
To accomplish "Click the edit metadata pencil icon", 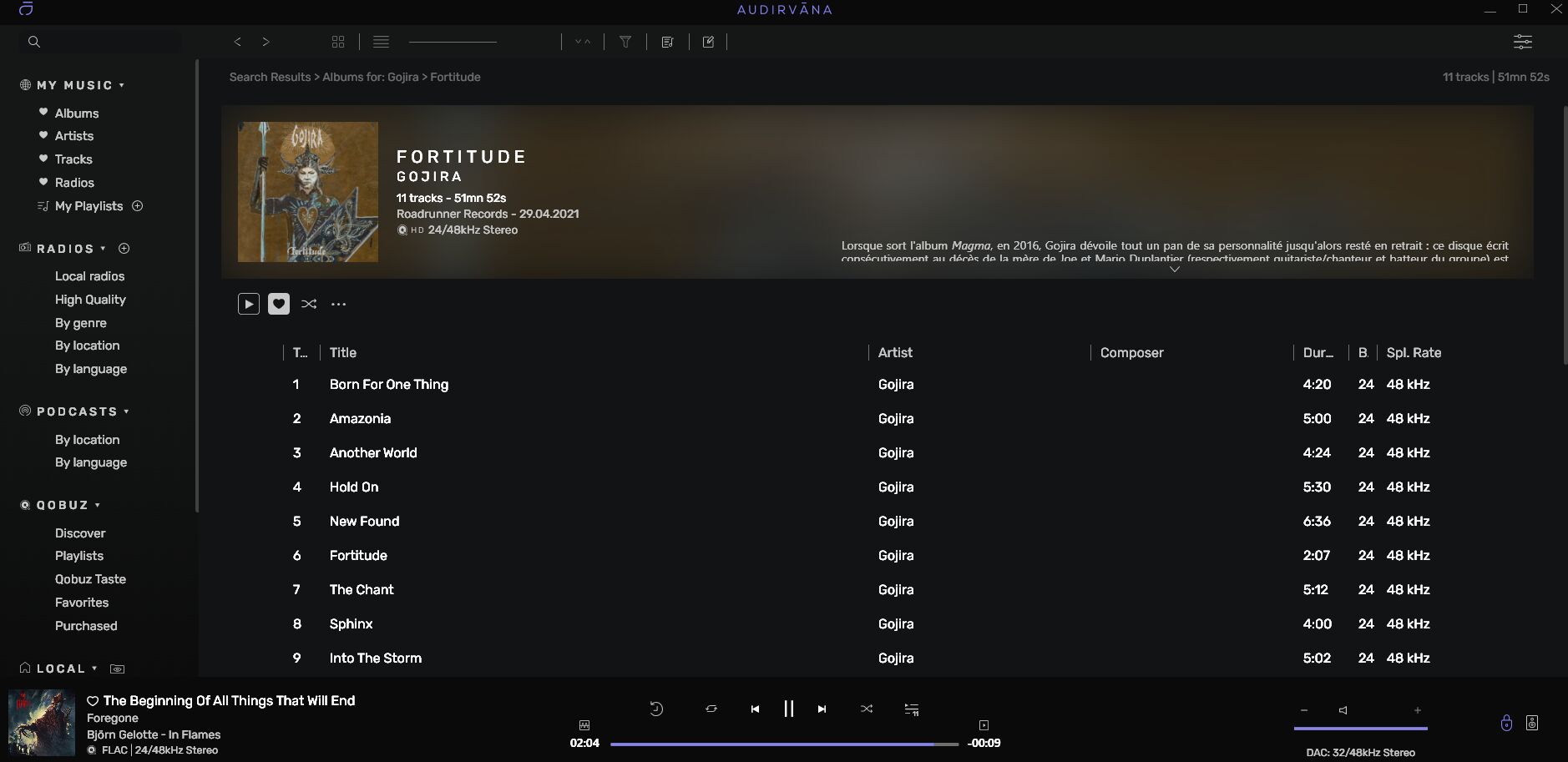I will (x=708, y=42).
